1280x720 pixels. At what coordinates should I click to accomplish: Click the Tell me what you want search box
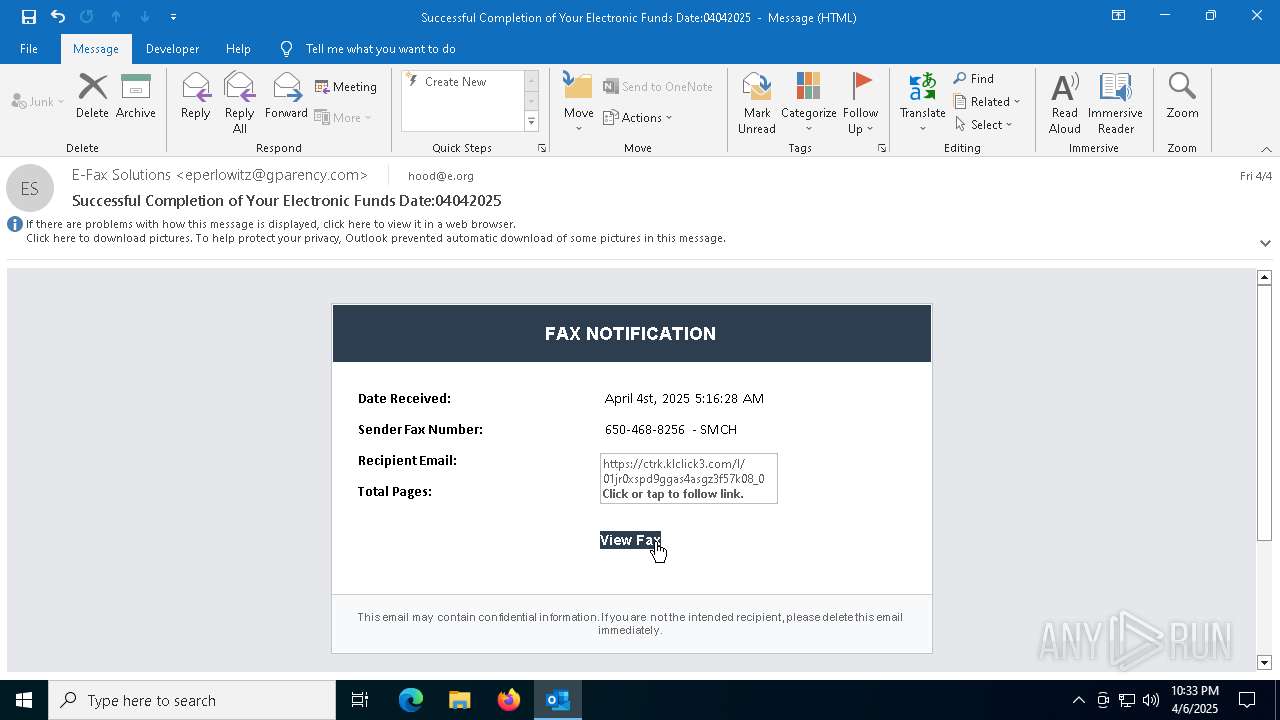tap(380, 49)
